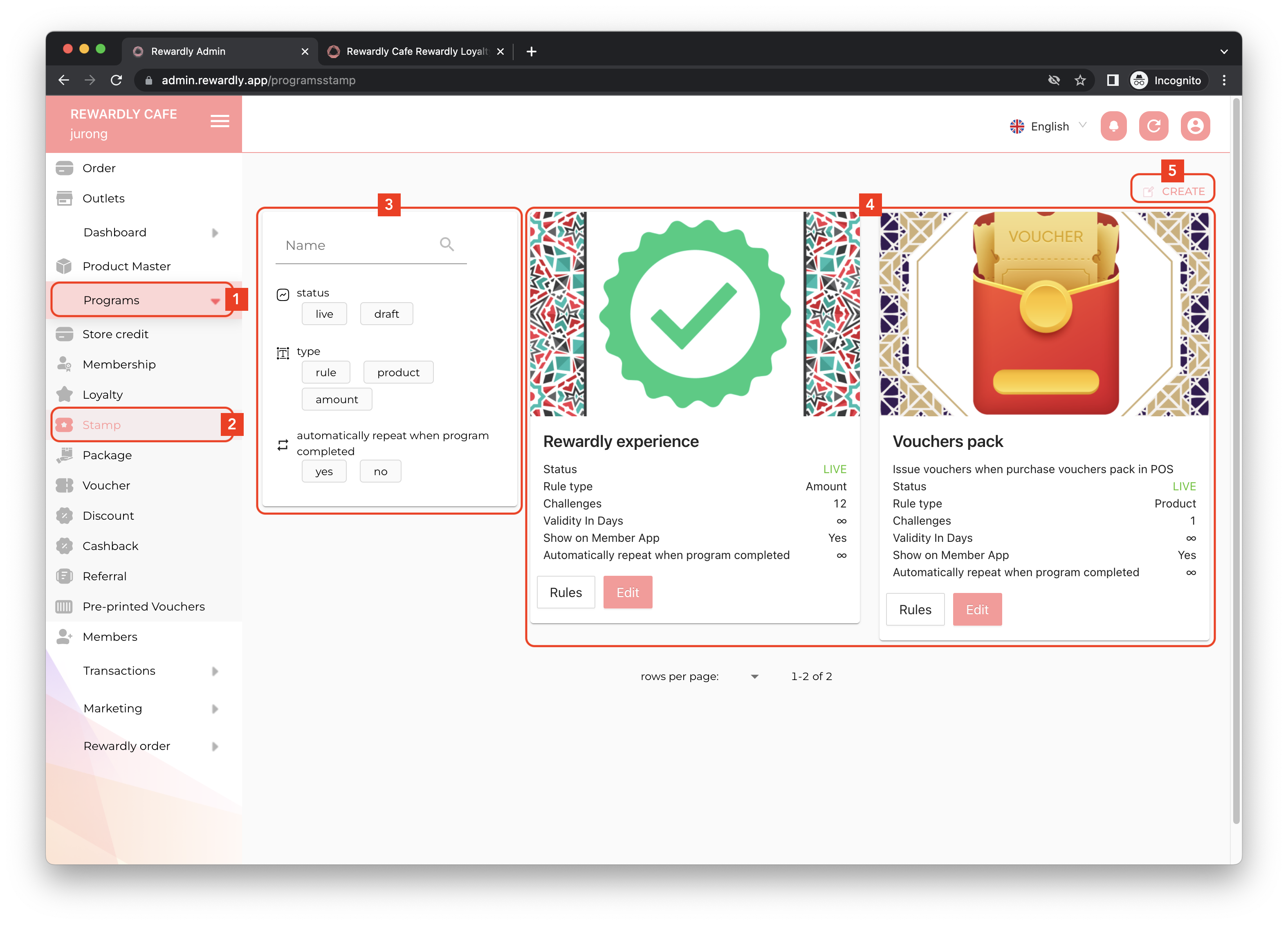Toggle the live status filter
The height and width of the screenshot is (925, 1288).
(x=324, y=313)
